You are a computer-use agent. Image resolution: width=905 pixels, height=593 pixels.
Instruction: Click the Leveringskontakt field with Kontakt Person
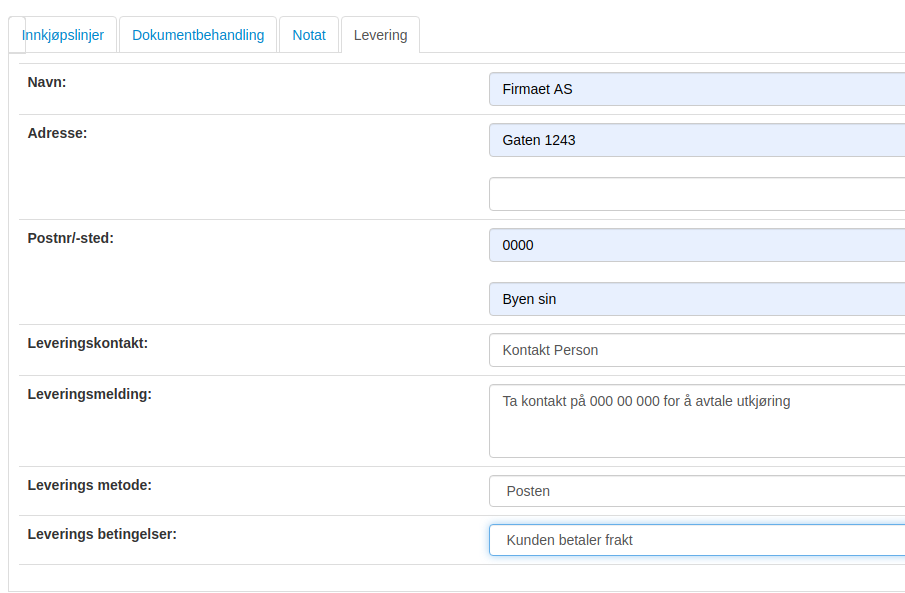(x=697, y=350)
